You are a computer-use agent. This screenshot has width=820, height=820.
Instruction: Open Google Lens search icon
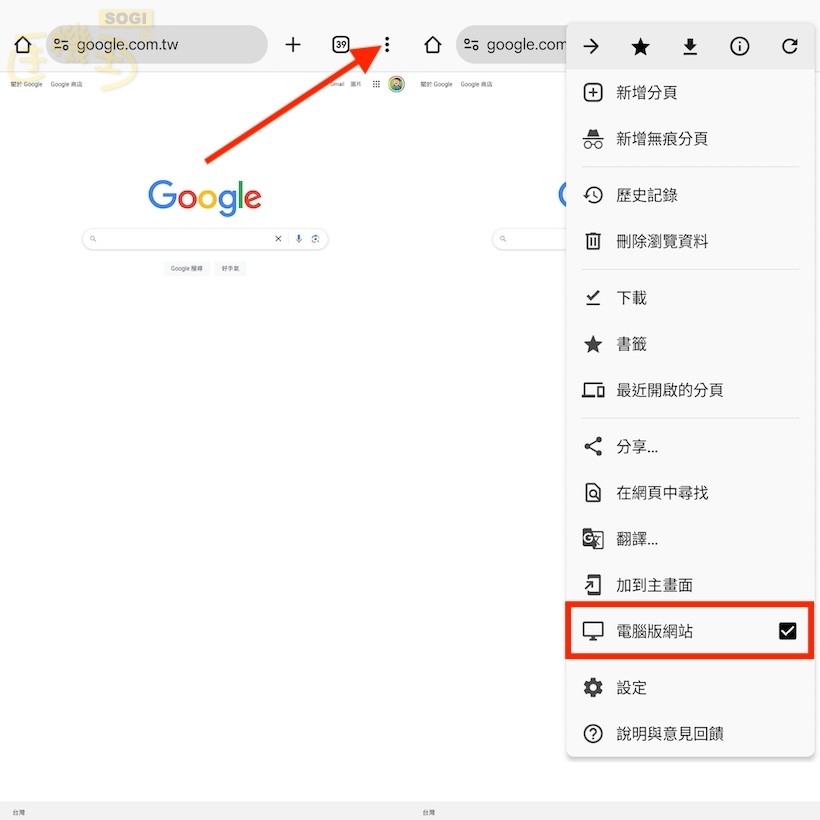pos(315,239)
